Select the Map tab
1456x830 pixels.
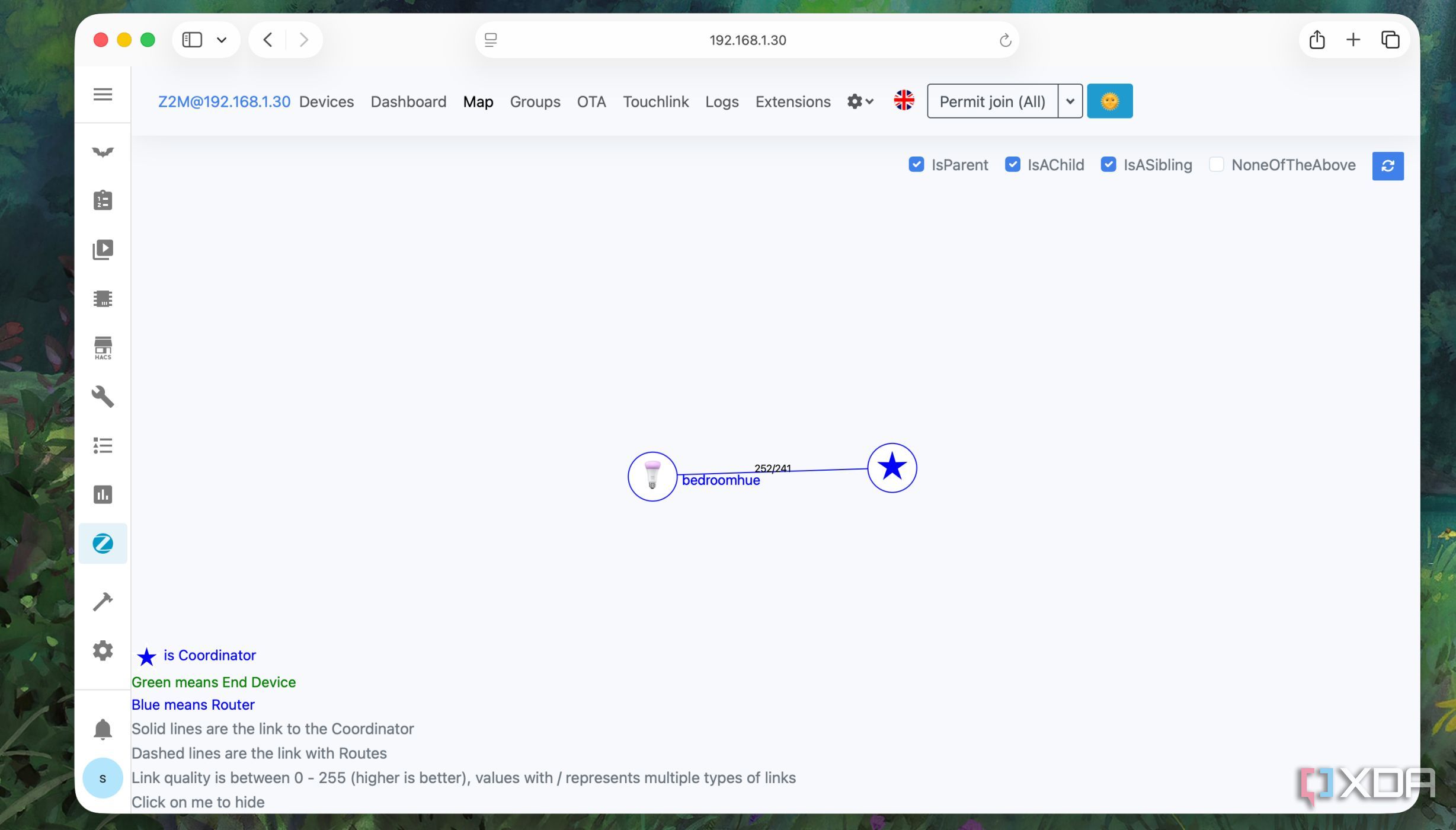pos(478,101)
